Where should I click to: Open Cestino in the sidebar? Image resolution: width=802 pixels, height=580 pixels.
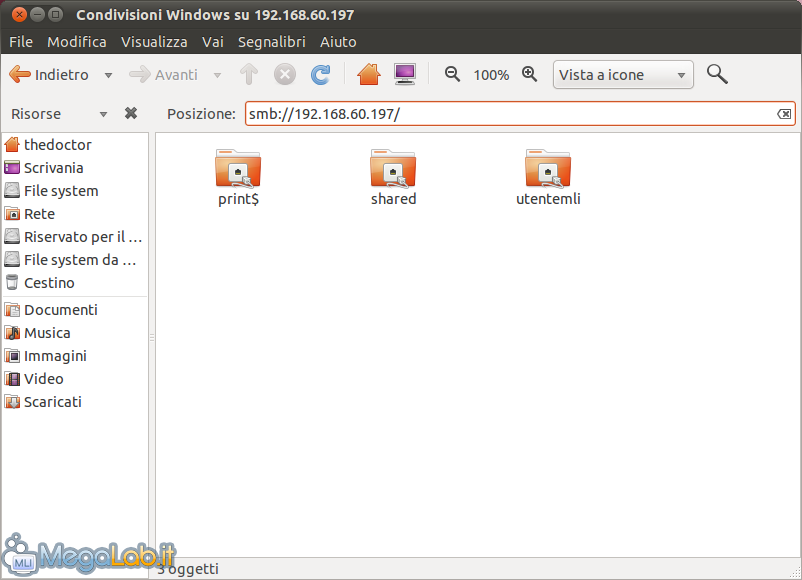coord(75,283)
